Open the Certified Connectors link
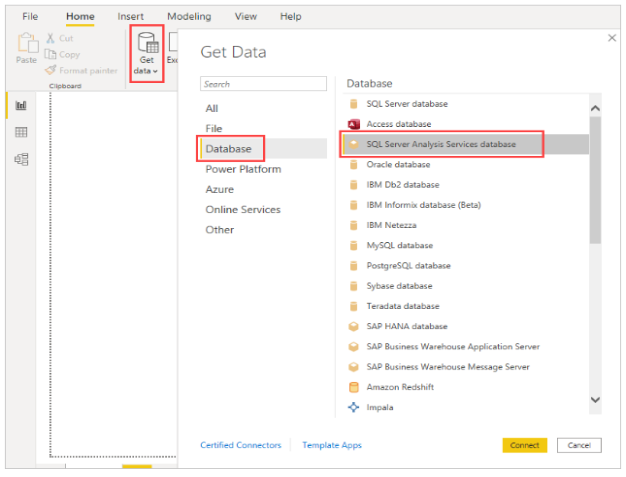This screenshot has width=626, height=477. 241,445
